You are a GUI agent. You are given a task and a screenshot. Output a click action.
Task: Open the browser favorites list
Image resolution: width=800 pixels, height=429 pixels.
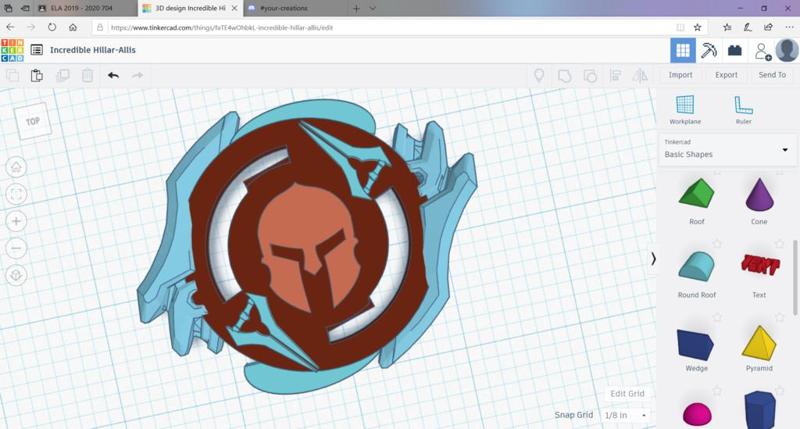[727, 28]
